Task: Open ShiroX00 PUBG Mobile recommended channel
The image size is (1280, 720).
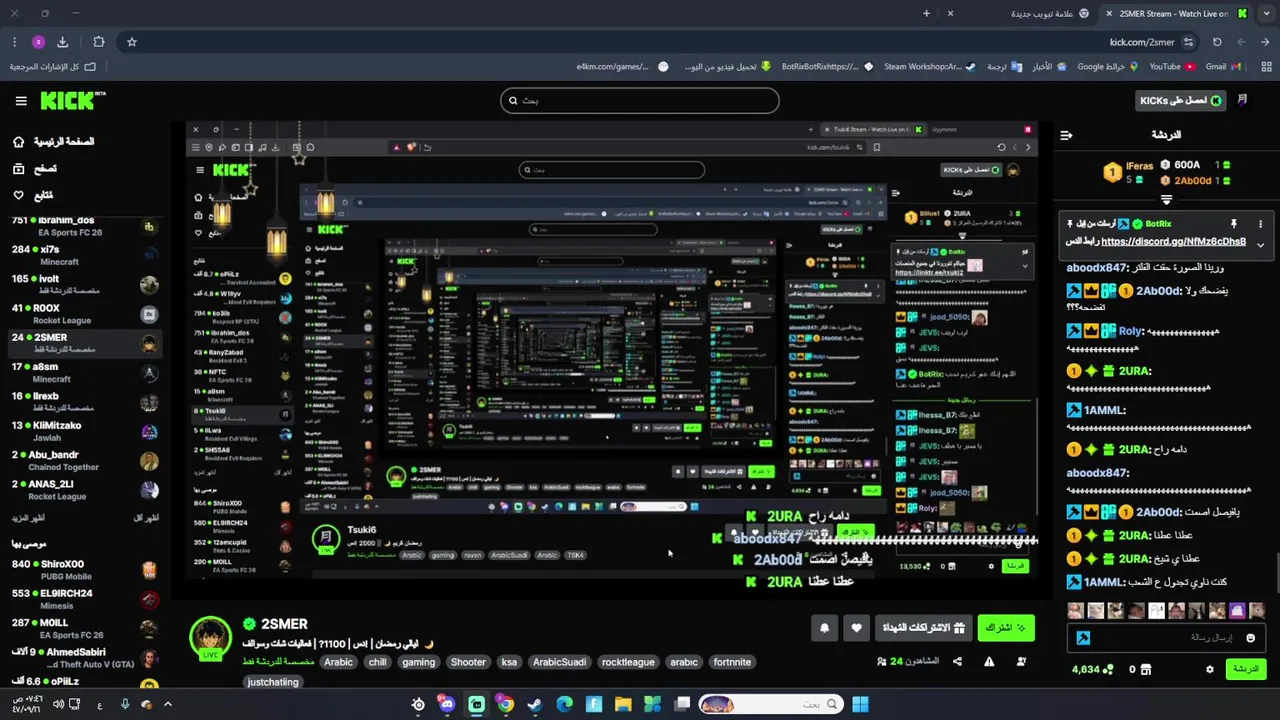Action: (85, 570)
